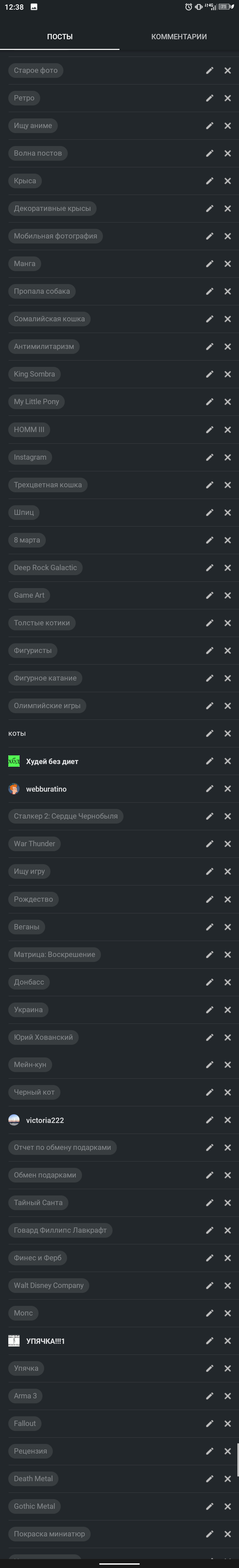
Task: Edit the 'Старое фото' tag
Action: (210, 71)
